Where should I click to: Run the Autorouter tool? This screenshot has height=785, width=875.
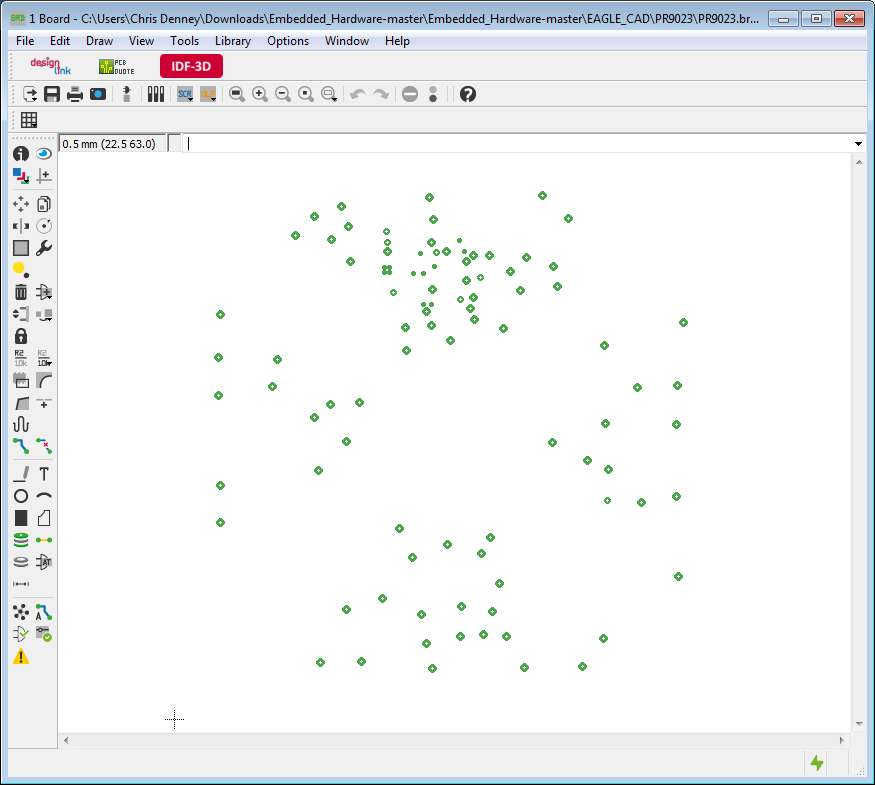point(44,612)
